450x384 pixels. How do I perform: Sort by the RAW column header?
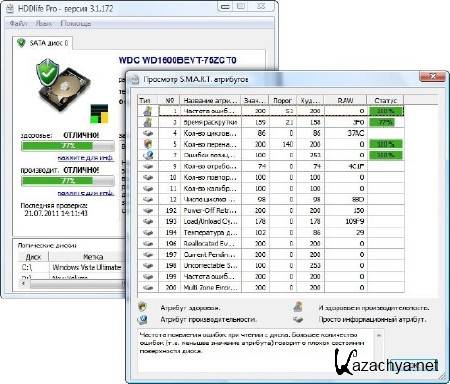pos(346,100)
